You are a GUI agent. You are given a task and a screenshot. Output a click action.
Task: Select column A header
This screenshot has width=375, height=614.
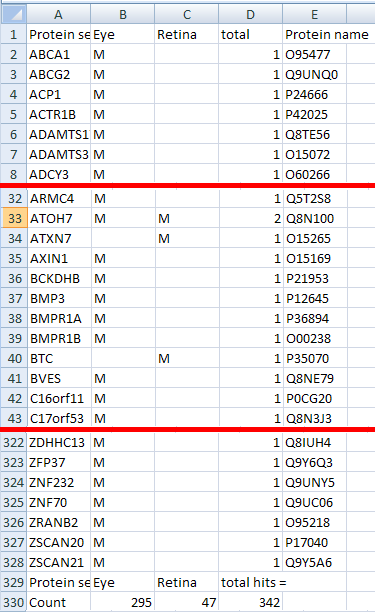coord(58,14)
